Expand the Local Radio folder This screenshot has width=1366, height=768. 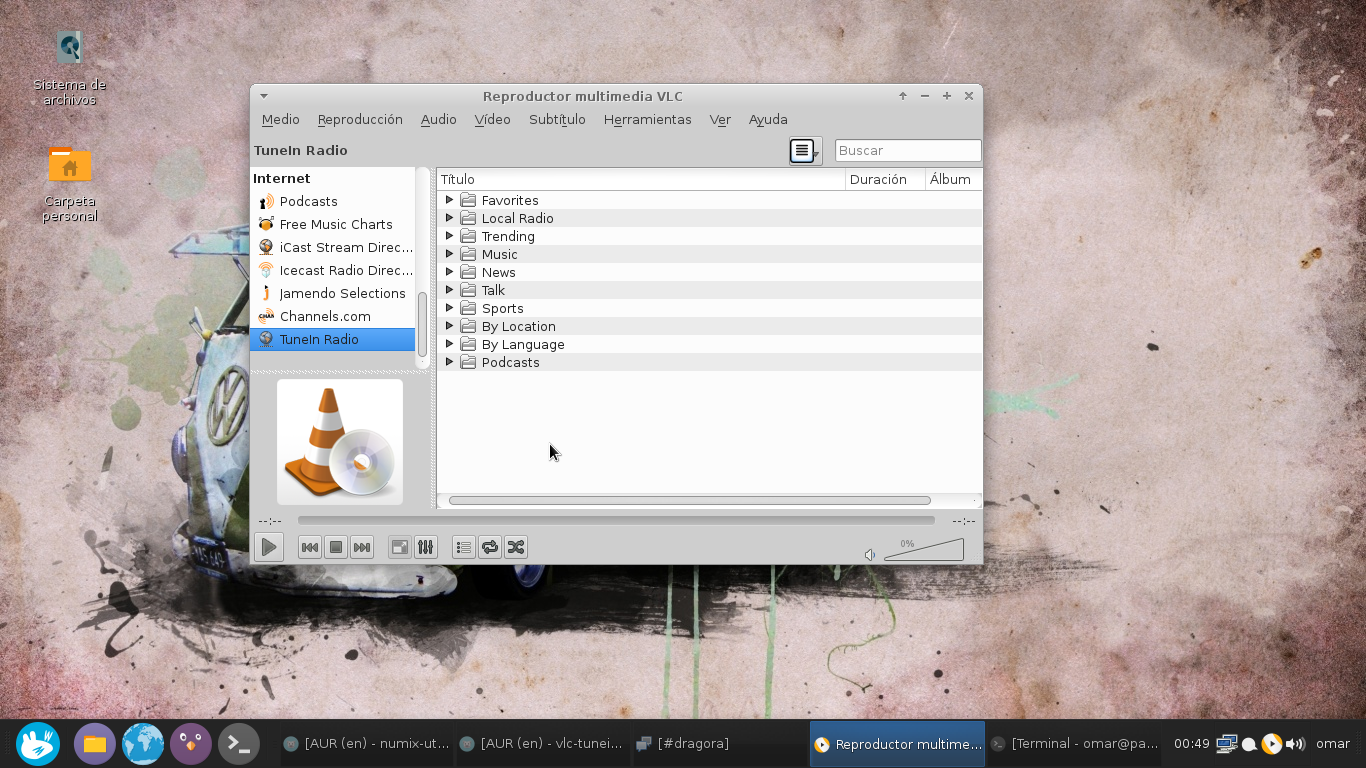pyautogui.click(x=450, y=218)
